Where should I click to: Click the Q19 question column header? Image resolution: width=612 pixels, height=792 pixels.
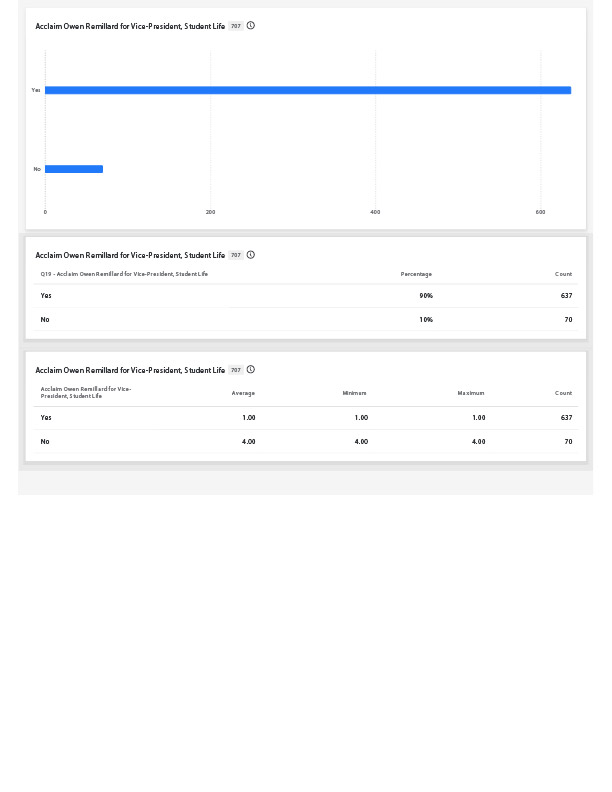(124, 274)
